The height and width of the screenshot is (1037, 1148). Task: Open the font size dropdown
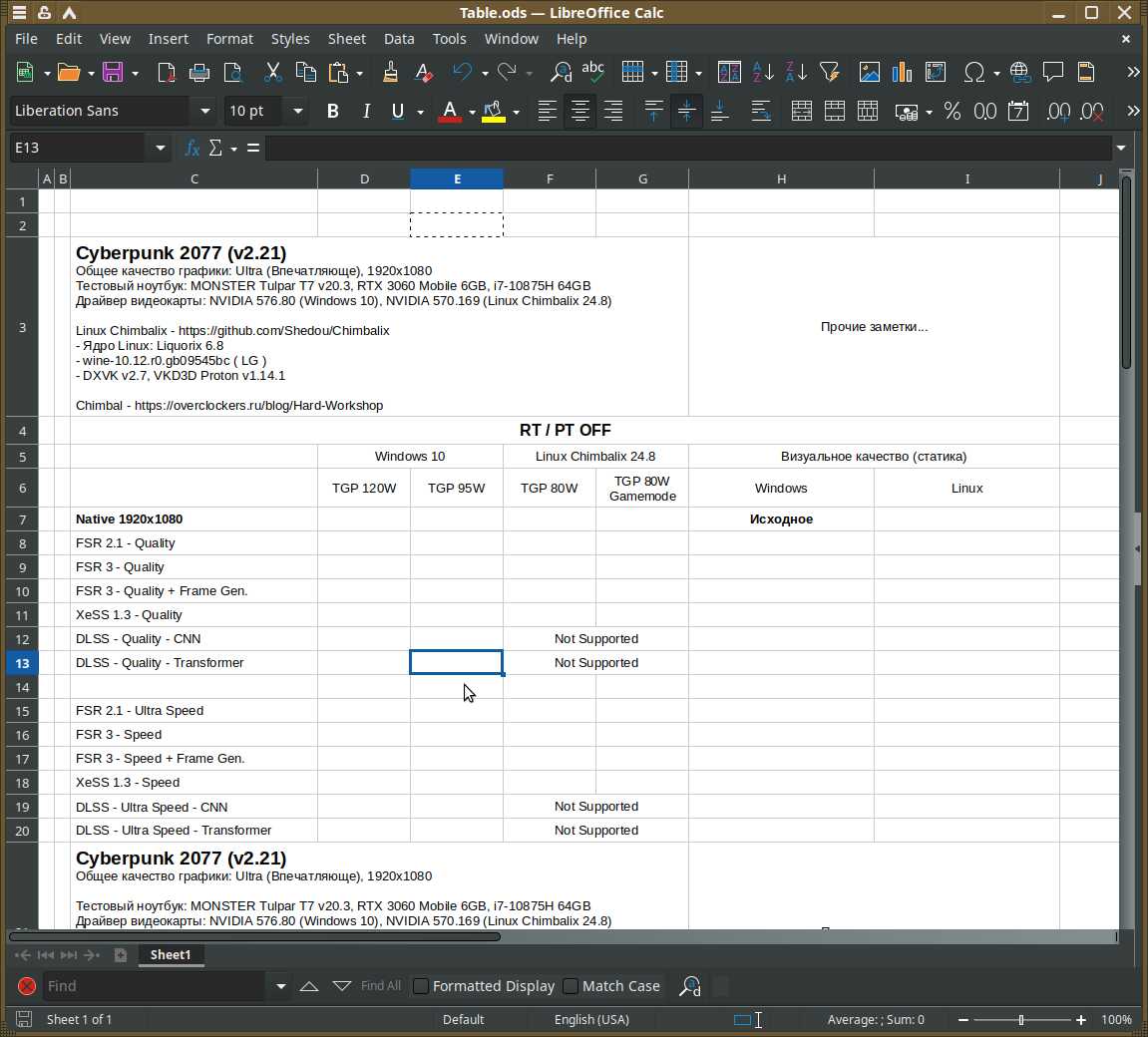click(296, 111)
